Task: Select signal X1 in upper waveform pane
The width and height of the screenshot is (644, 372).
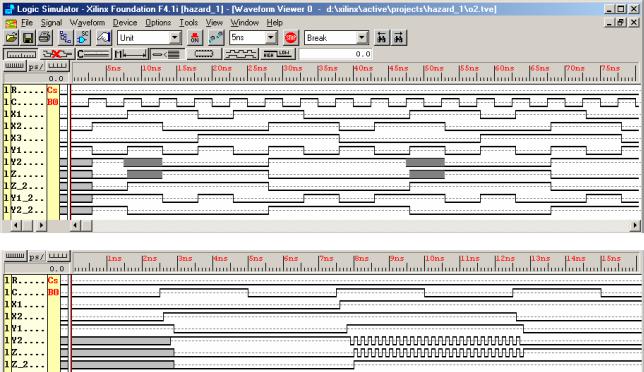Action: pos(27,114)
